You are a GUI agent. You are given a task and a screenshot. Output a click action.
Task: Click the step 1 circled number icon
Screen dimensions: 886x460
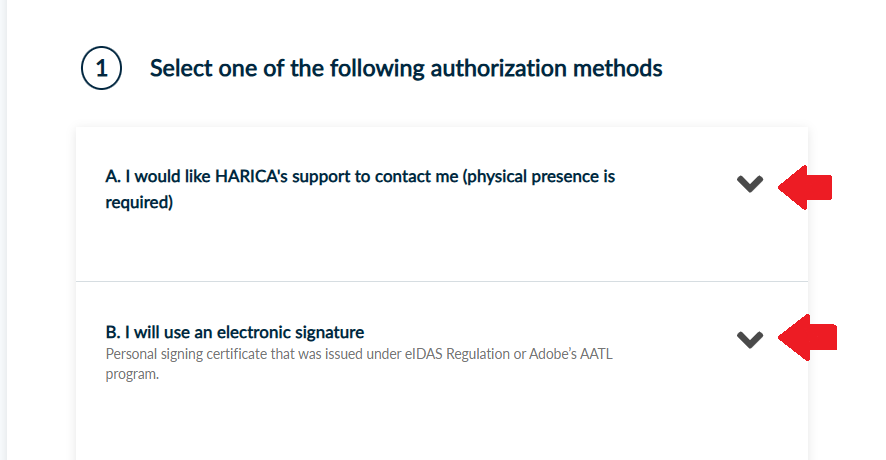point(101,70)
